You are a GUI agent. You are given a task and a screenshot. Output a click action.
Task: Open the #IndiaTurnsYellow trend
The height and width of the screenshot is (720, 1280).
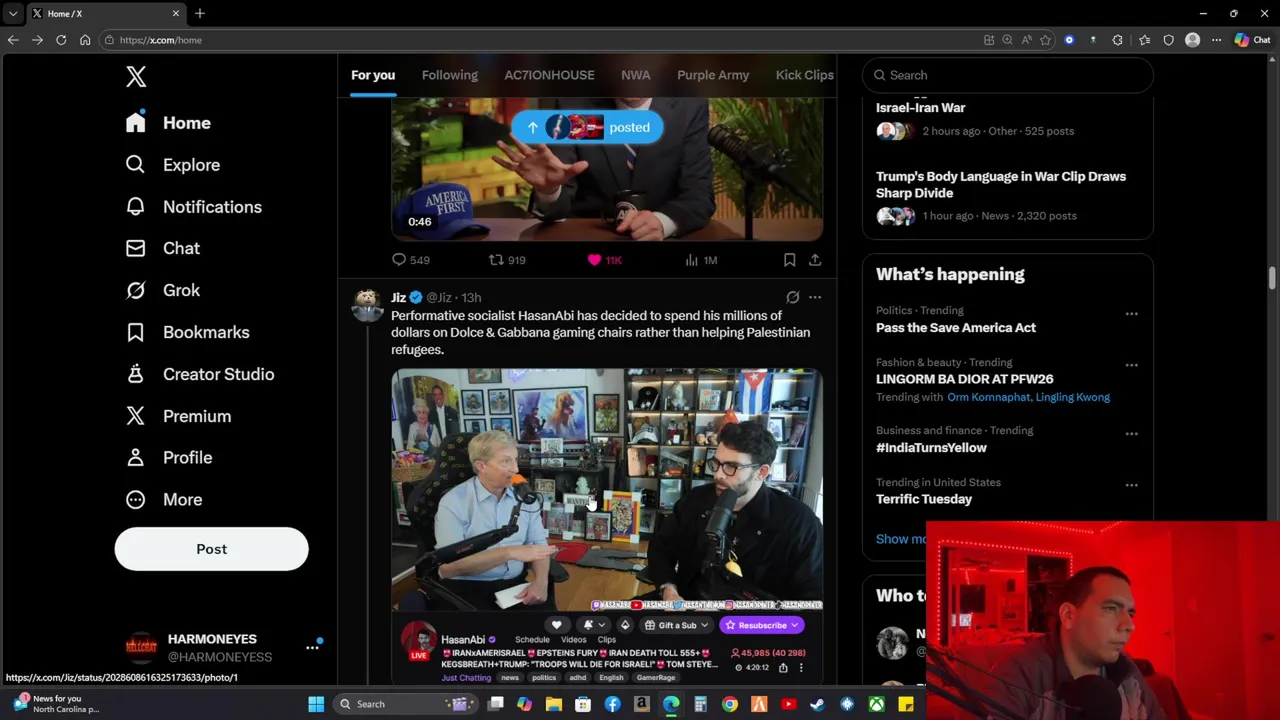(x=931, y=448)
